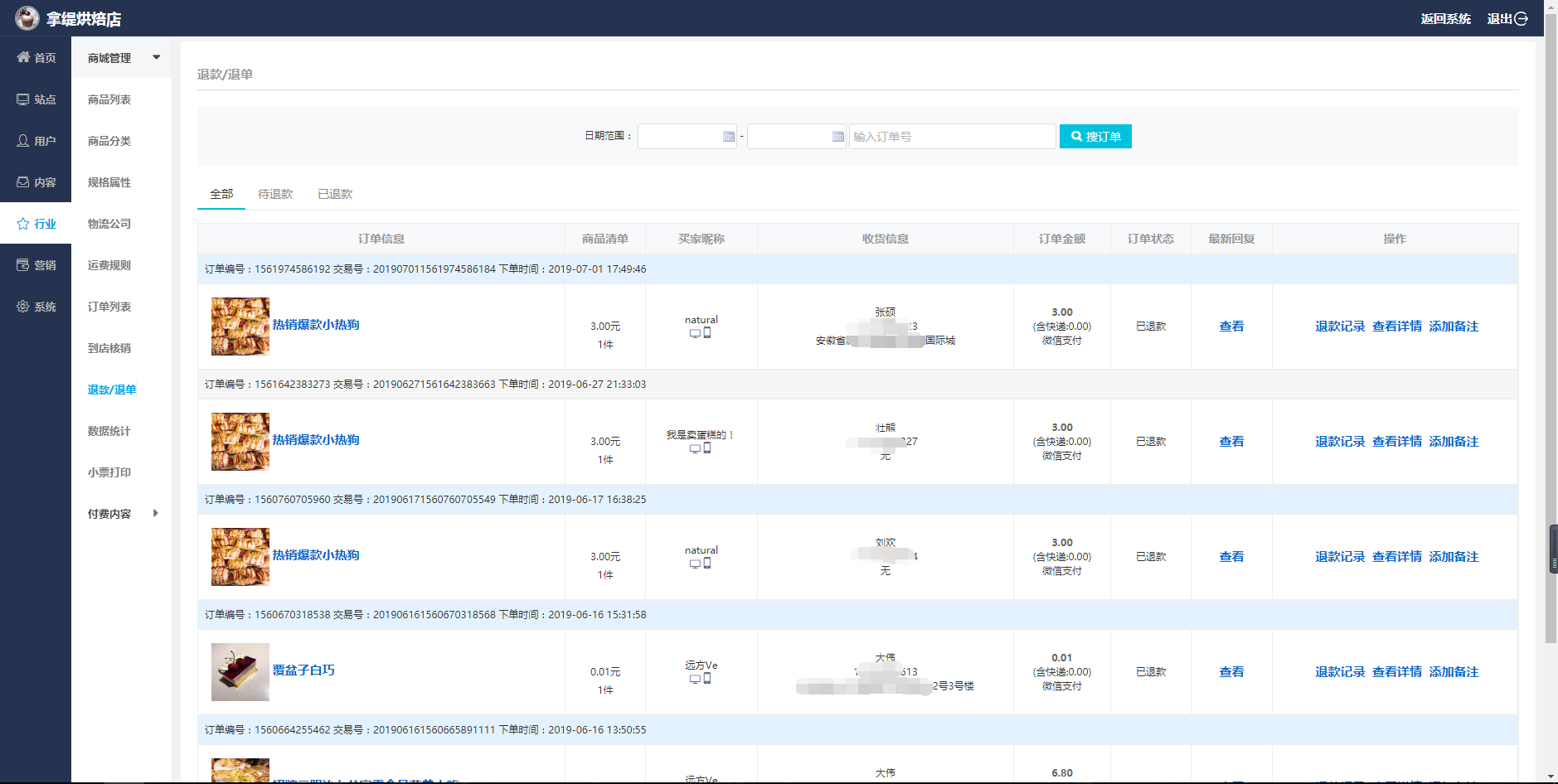This screenshot has height=784, width=1558.
Task: Open 商品分类 in the submenu
Action: click(x=109, y=141)
